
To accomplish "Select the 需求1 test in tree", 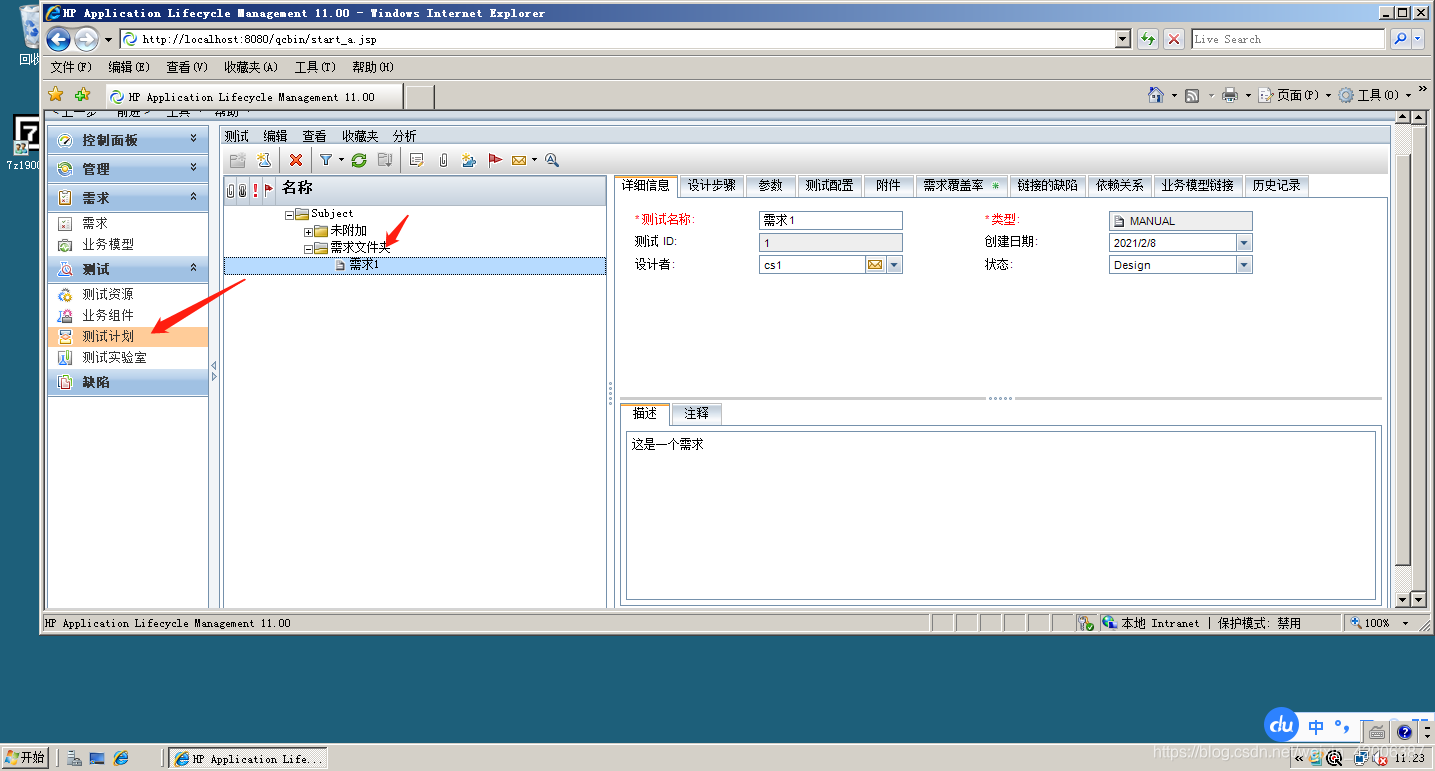I will coord(414,265).
